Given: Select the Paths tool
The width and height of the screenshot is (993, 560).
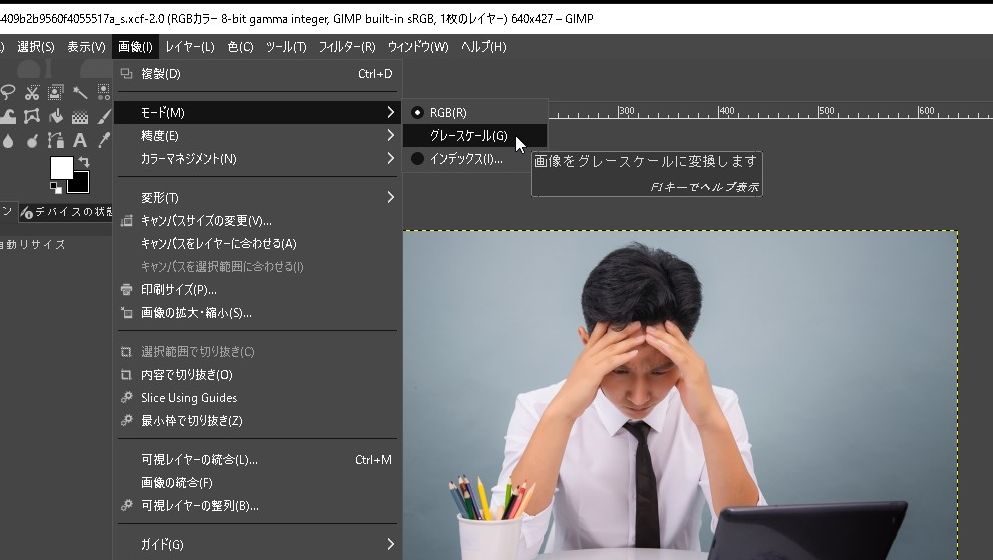Looking at the screenshot, I should pyautogui.click(x=56, y=141).
